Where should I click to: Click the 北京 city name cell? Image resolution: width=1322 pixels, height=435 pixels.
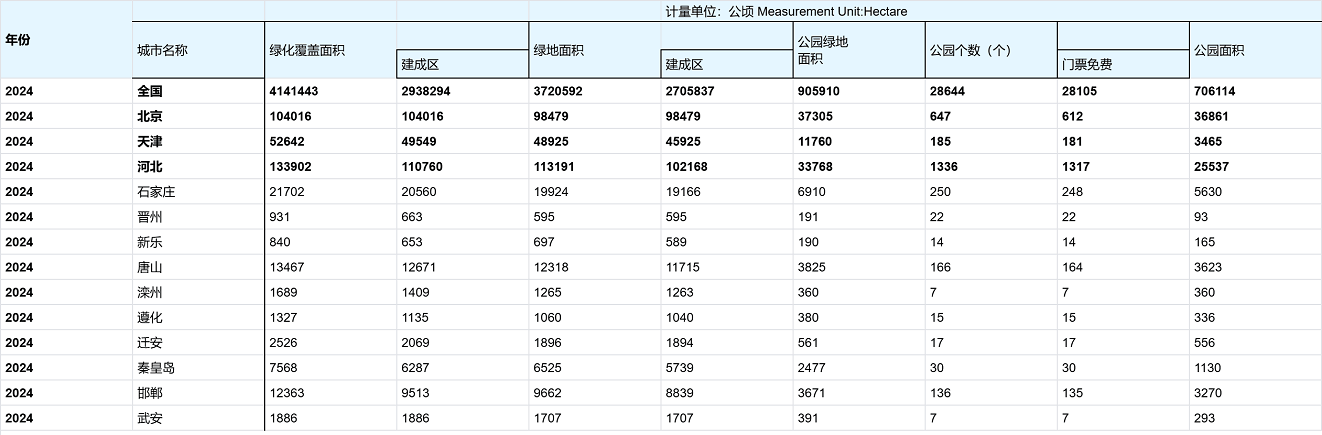click(150, 116)
